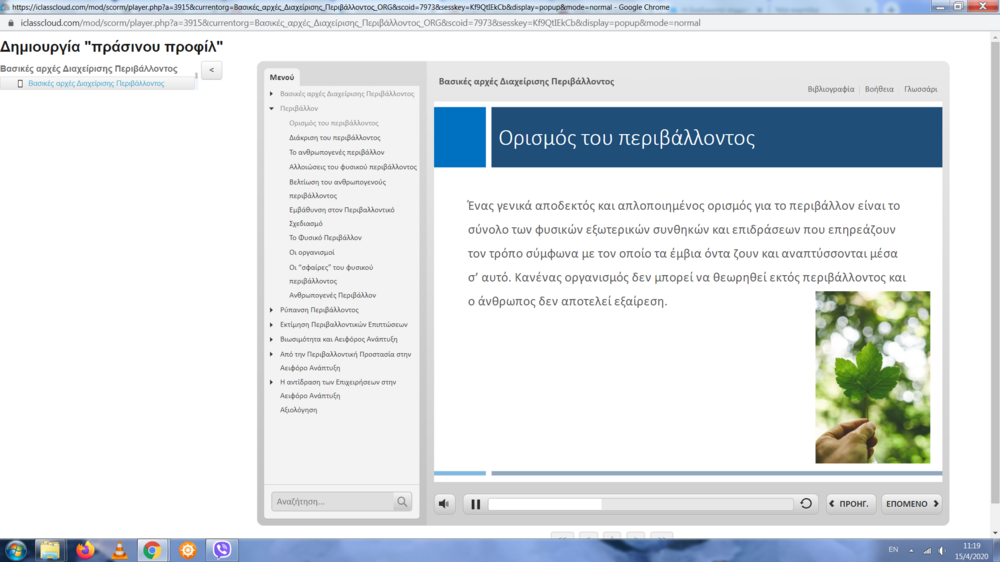Screen dimensions: 1000x562
Task: Launch VLC media player from the taskbar
Action: click(x=118, y=550)
